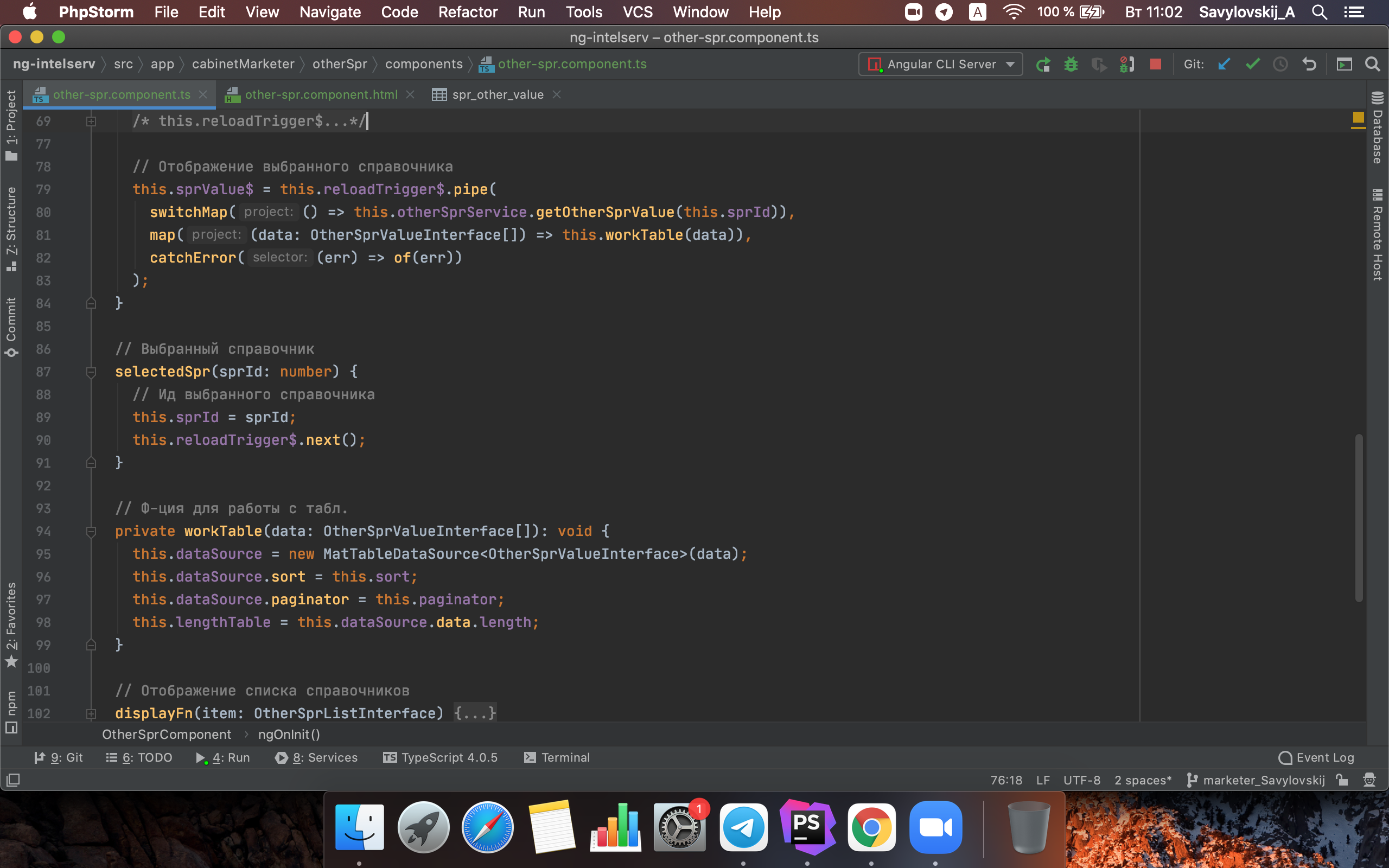Open the Commit tool window
Screen dimensions: 1389x868
(x=11, y=327)
